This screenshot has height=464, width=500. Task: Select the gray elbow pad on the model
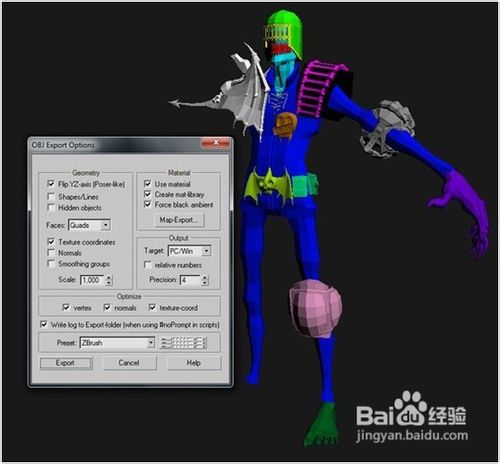[x=388, y=128]
